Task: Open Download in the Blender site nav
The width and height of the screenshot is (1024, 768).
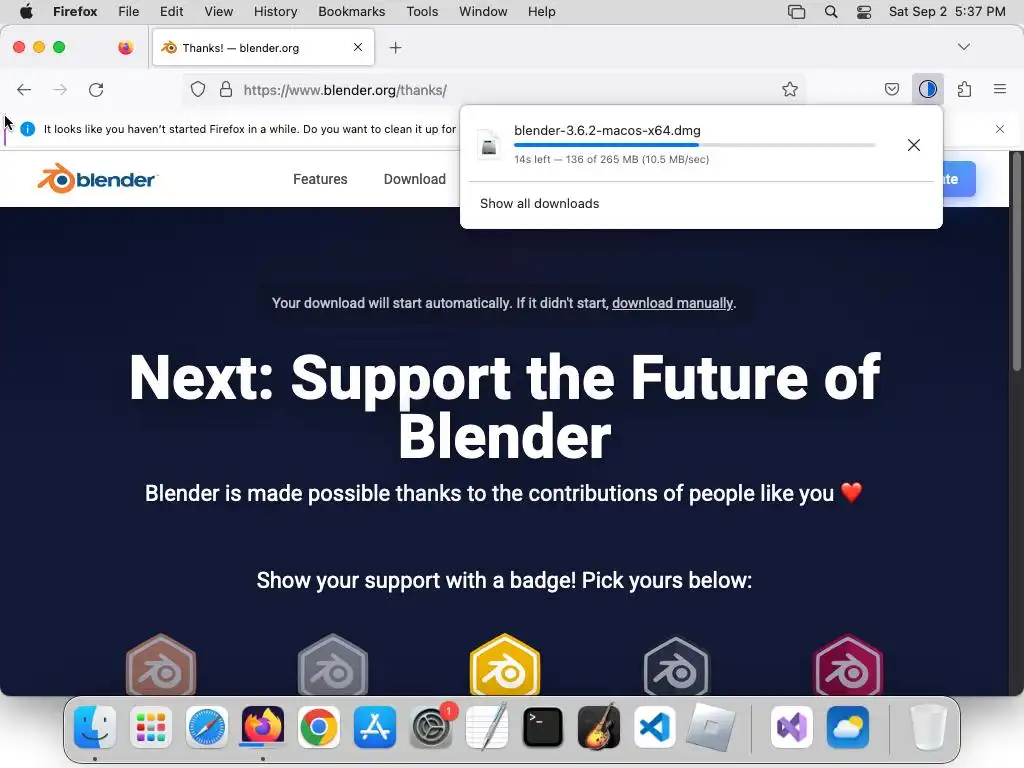Action: click(415, 179)
